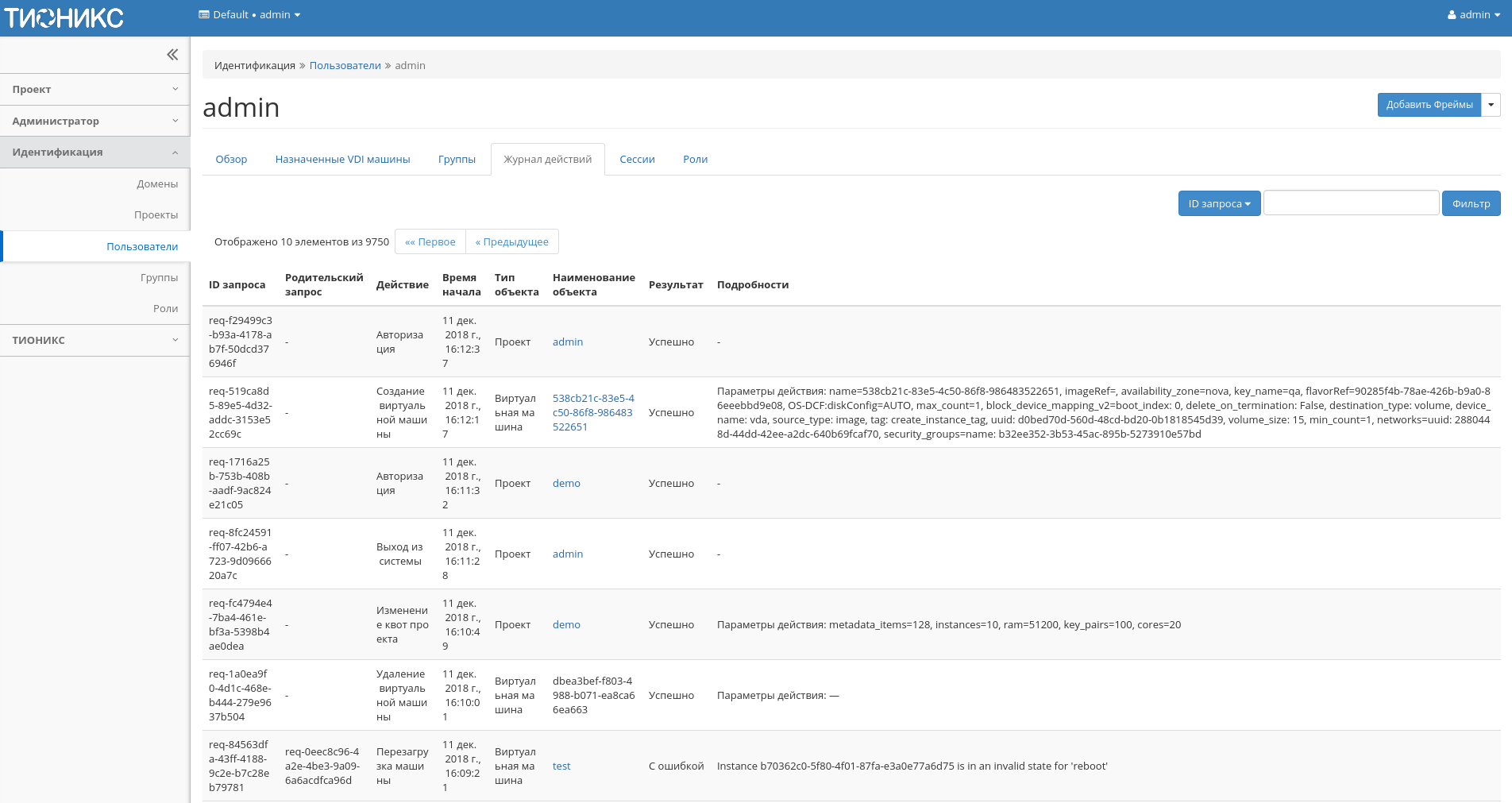Open the Пользователи breadcrumb link
The height and width of the screenshot is (803, 1512).
click(345, 66)
